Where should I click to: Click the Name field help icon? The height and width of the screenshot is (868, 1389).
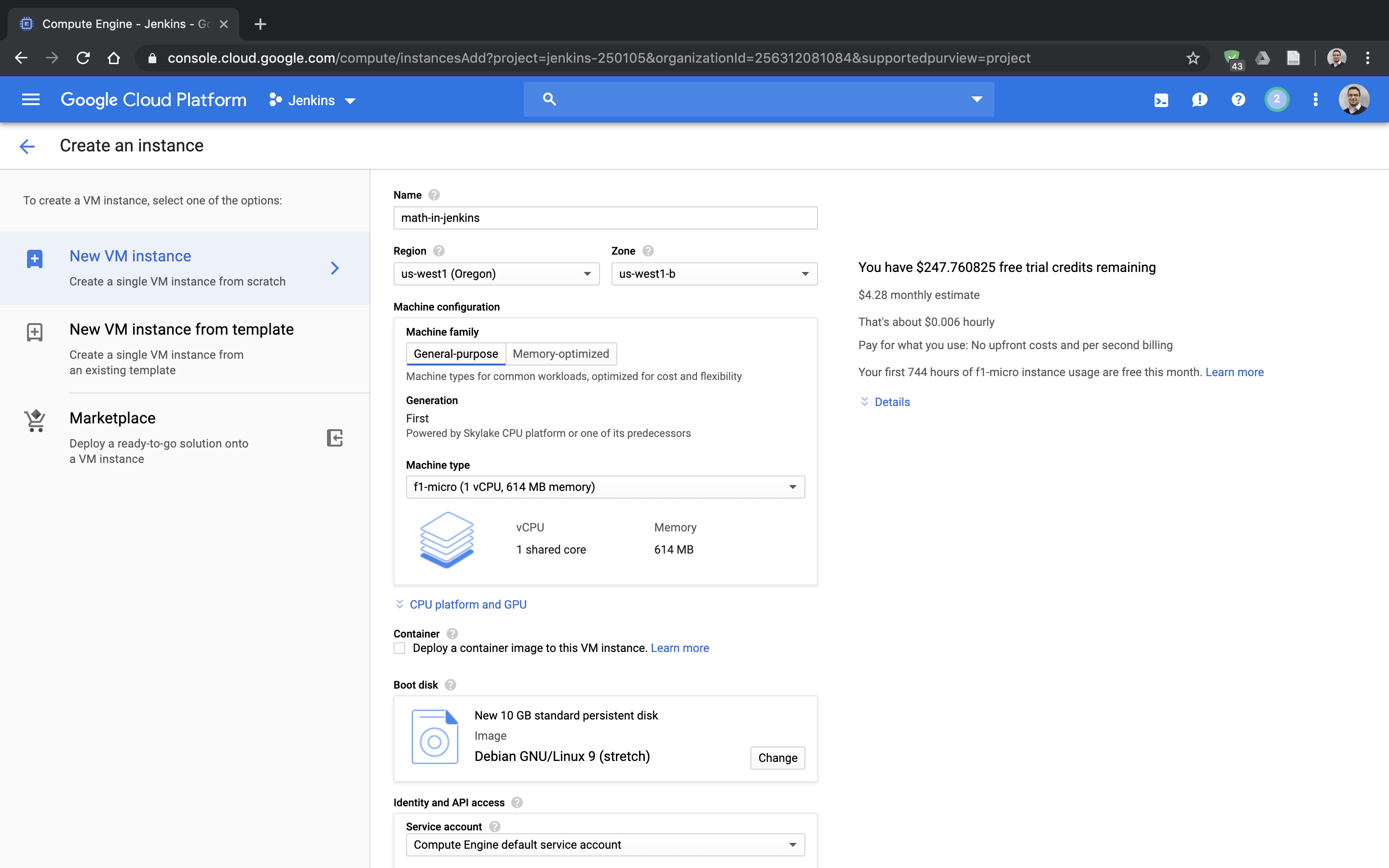coord(434,195)
